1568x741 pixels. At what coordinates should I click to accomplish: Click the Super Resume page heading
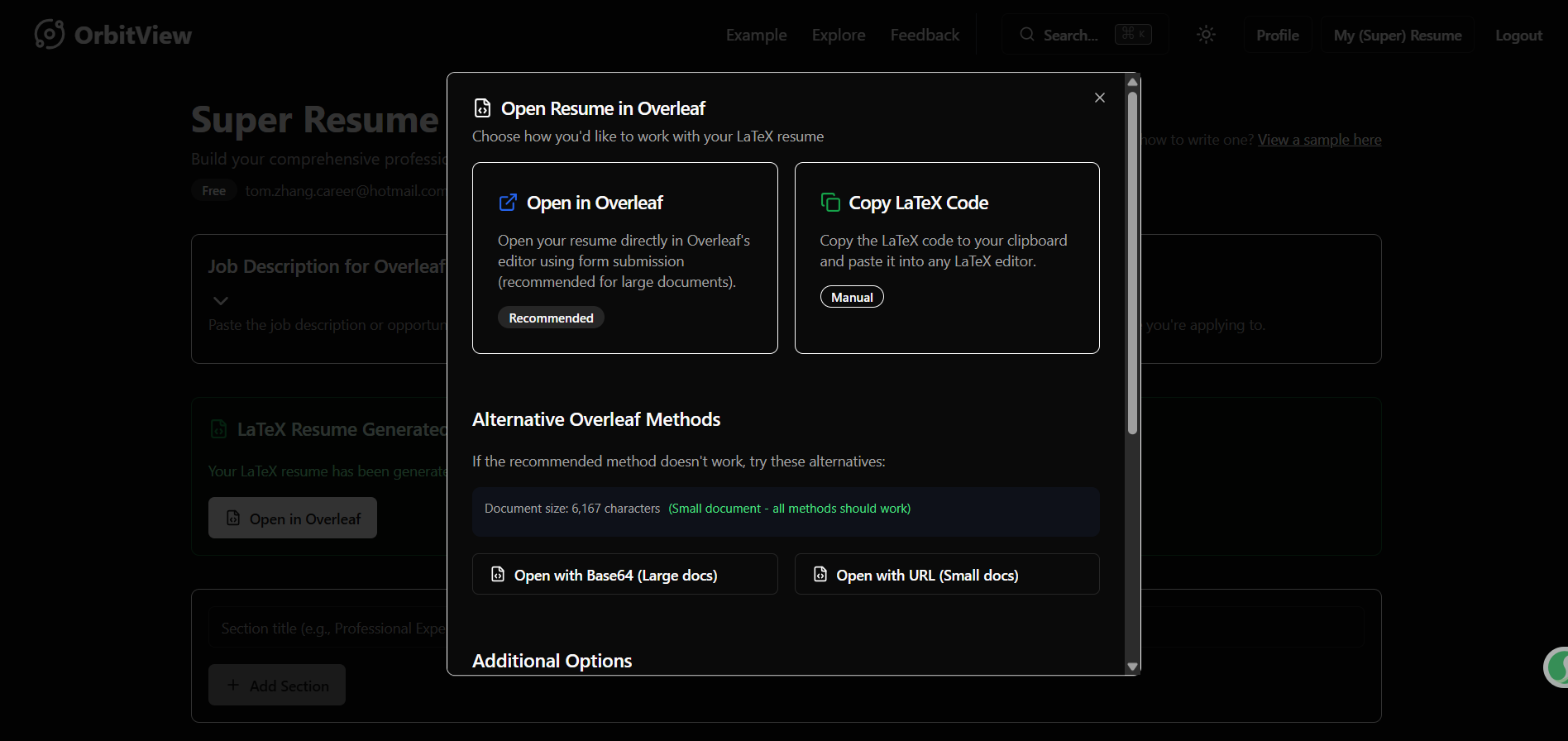[x=315, y=120]
